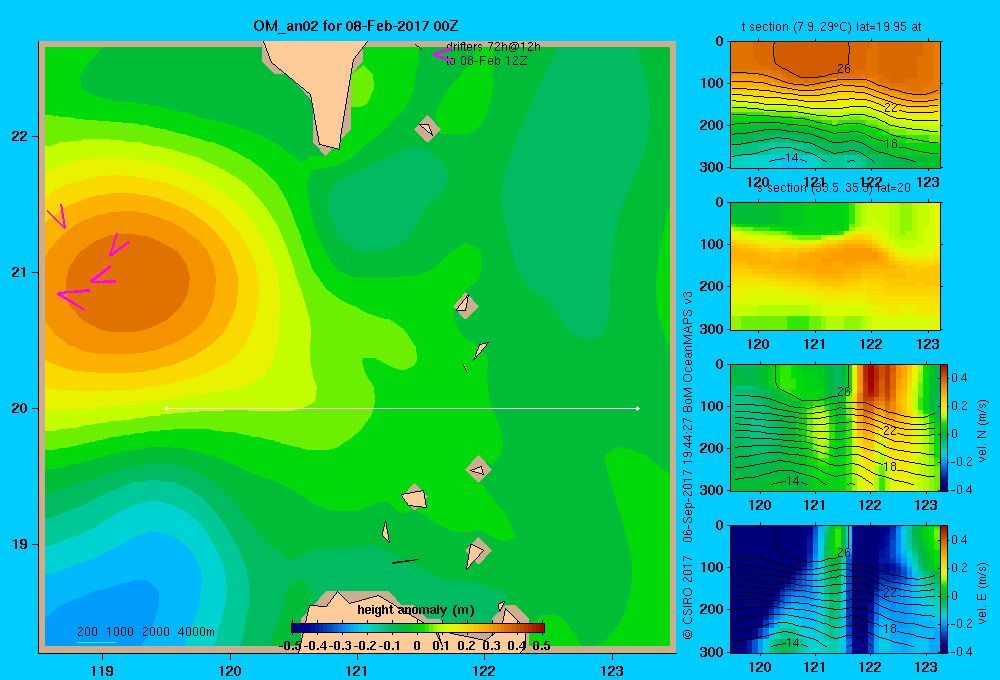The height and width of the screenshot is (680, 1000).
Task: Click the height anomaly color bar
Action: coord(418,628)
